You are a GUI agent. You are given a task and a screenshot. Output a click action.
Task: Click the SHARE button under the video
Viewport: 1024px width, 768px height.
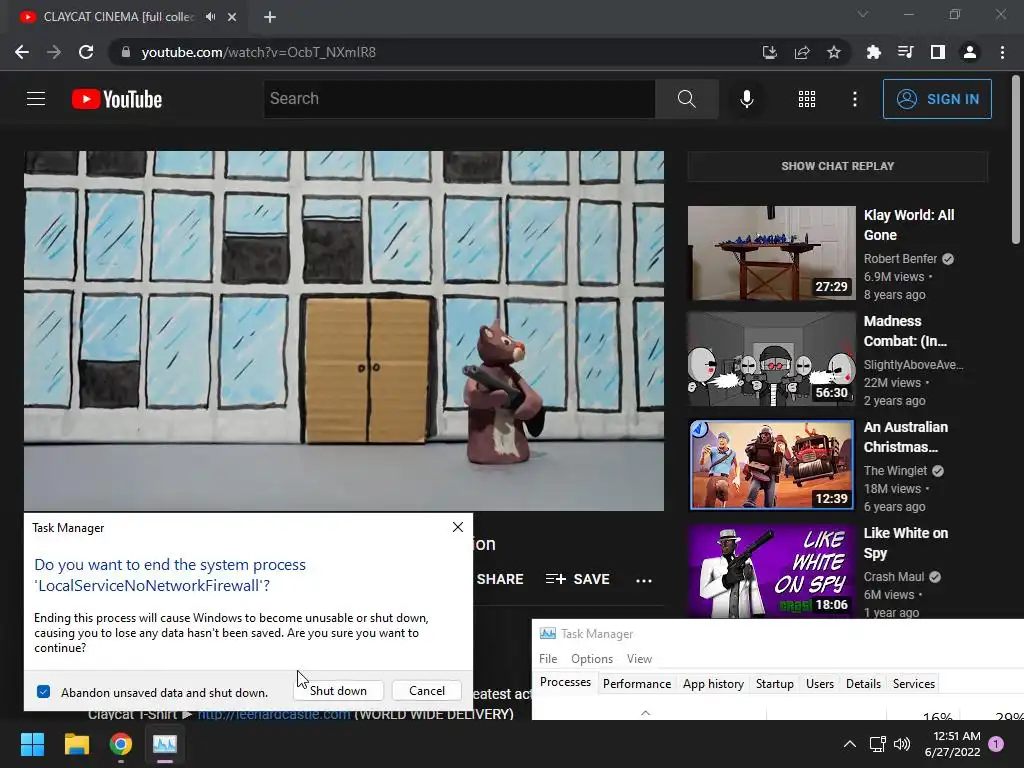pyautogui.click(x=500, y=579)
